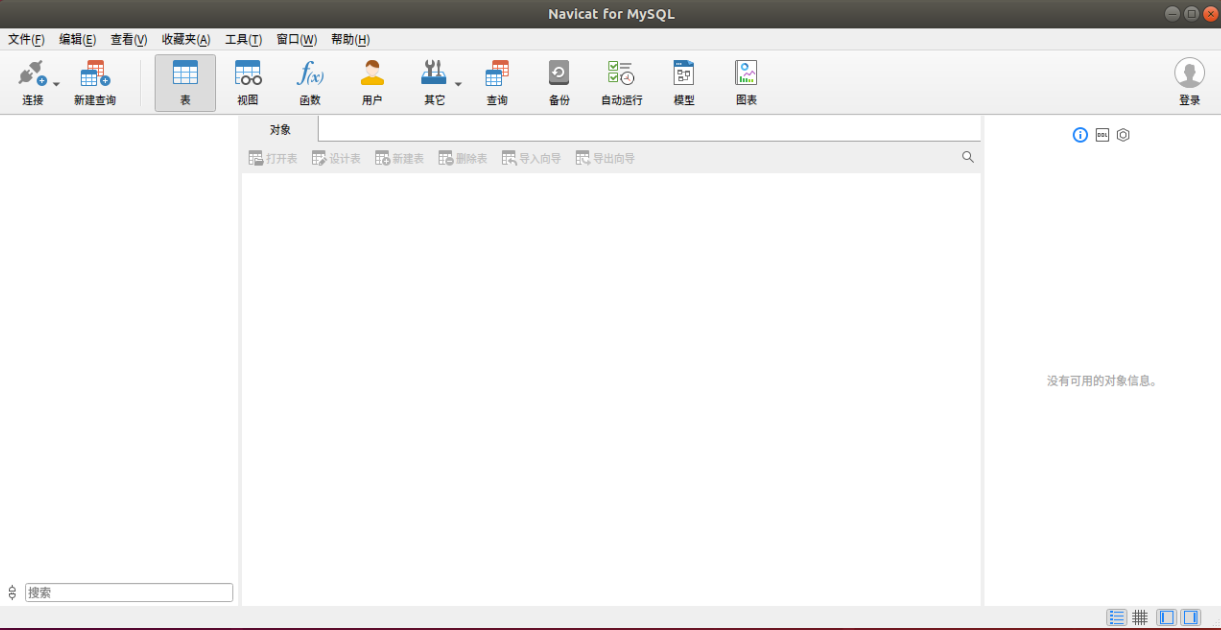Open the 帮助(H) menu
The height and width of the screenshot is (630, 1221).
(350, 40)
